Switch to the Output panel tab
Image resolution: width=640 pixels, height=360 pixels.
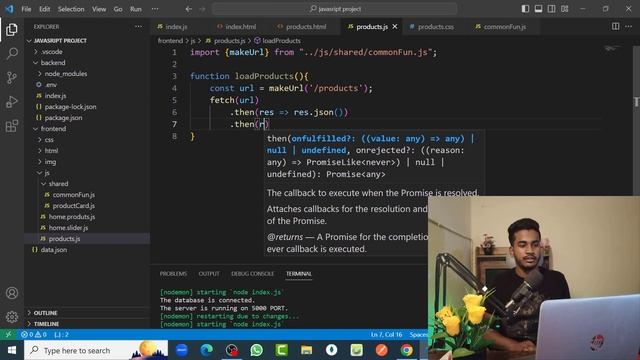point(209,273)
